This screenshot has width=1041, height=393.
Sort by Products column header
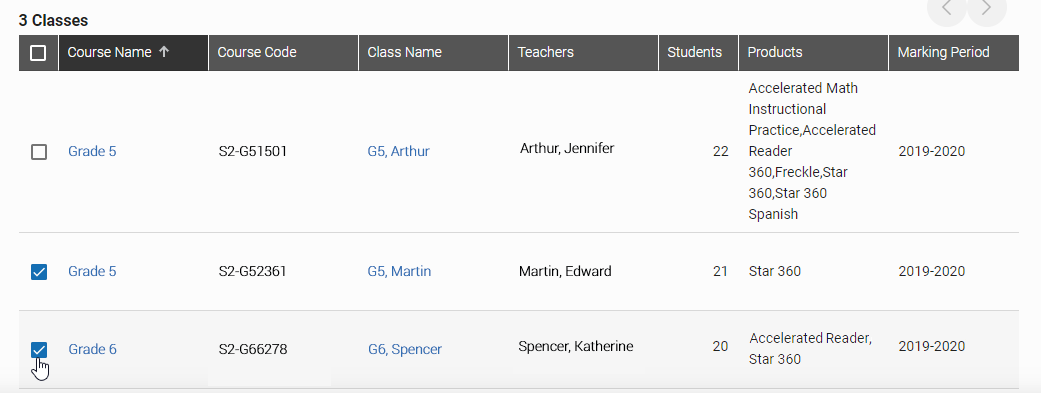coord(775,52)
